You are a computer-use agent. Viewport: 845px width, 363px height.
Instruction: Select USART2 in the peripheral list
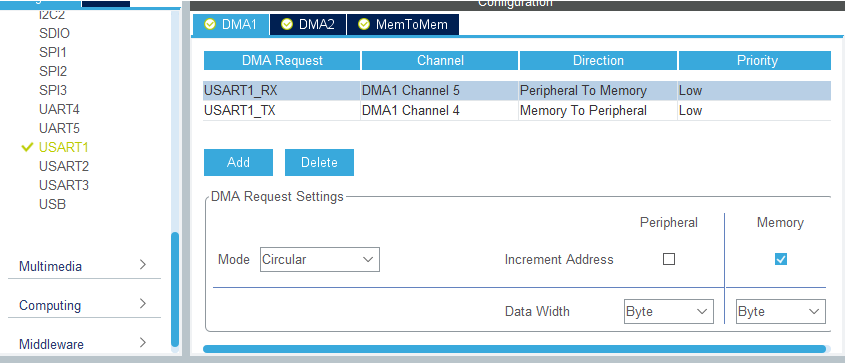pos(64,166)
